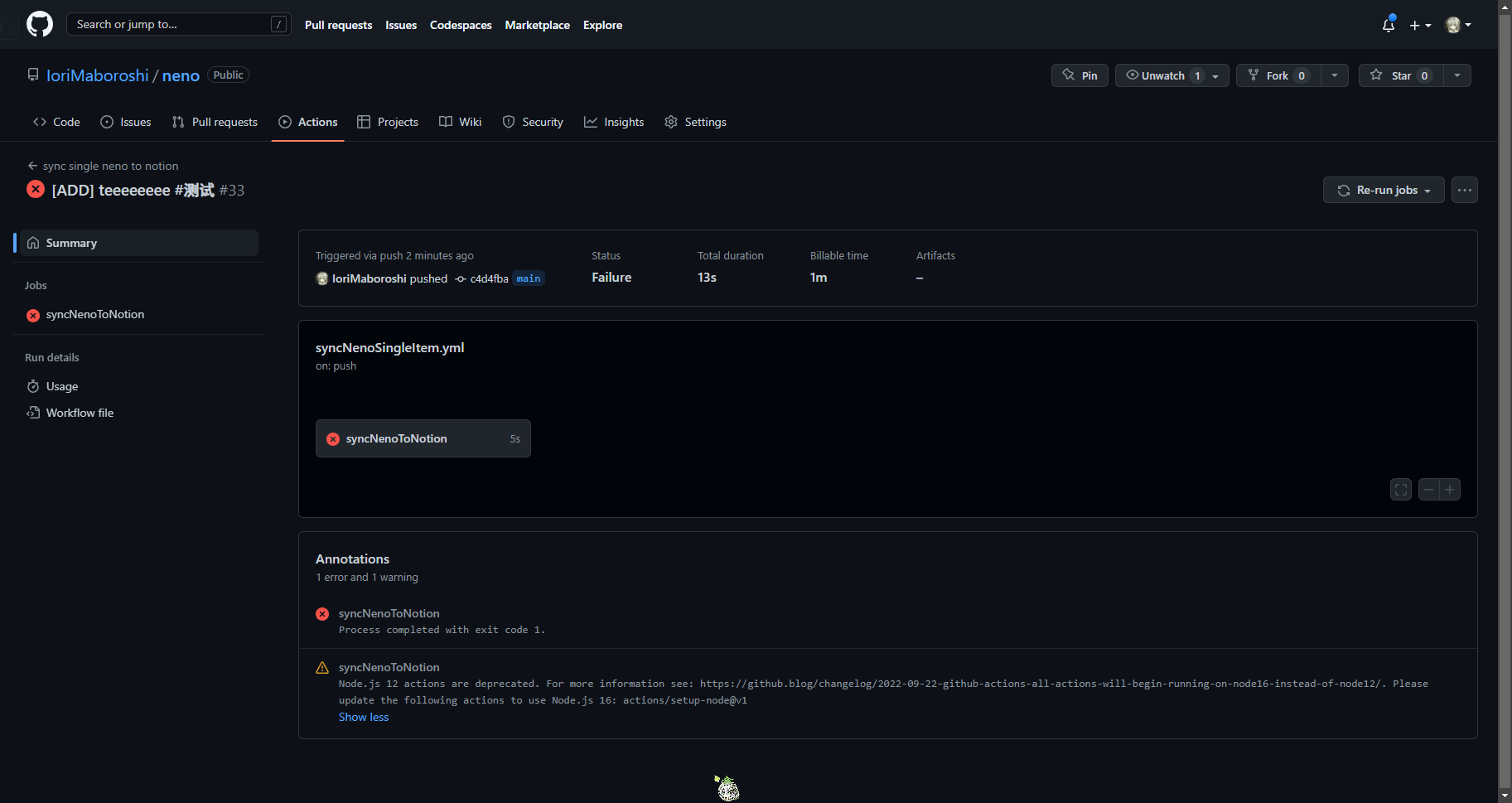Switch to the Insights tab
Screen dimensions: 1512x803
point(614,122)
